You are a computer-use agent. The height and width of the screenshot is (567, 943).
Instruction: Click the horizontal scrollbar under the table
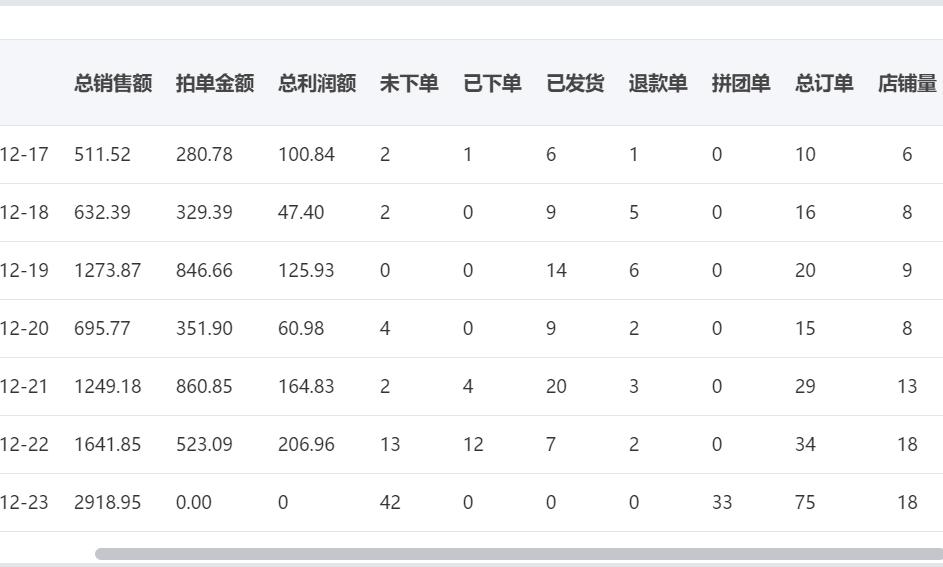[x=518, y=553]
